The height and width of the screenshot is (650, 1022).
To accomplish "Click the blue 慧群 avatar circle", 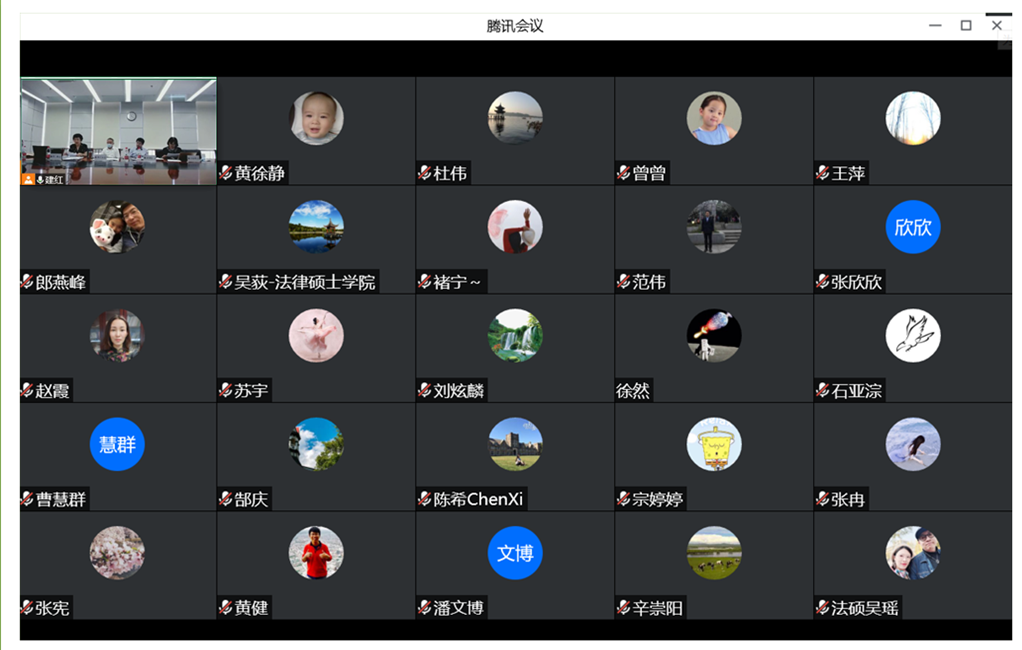I will coord(117,444).
